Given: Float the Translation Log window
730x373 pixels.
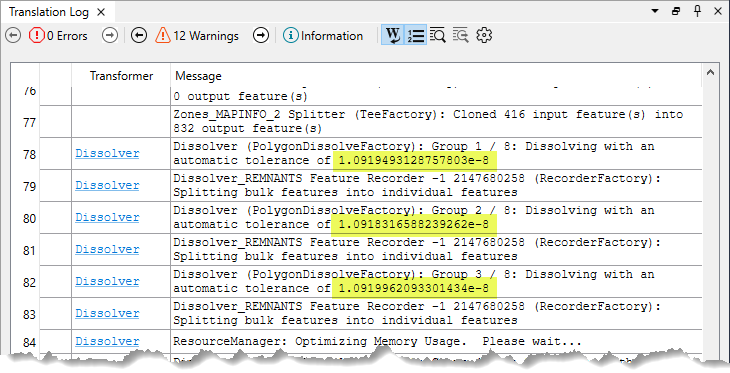Looking at the screenshot, I should point(676,12).
